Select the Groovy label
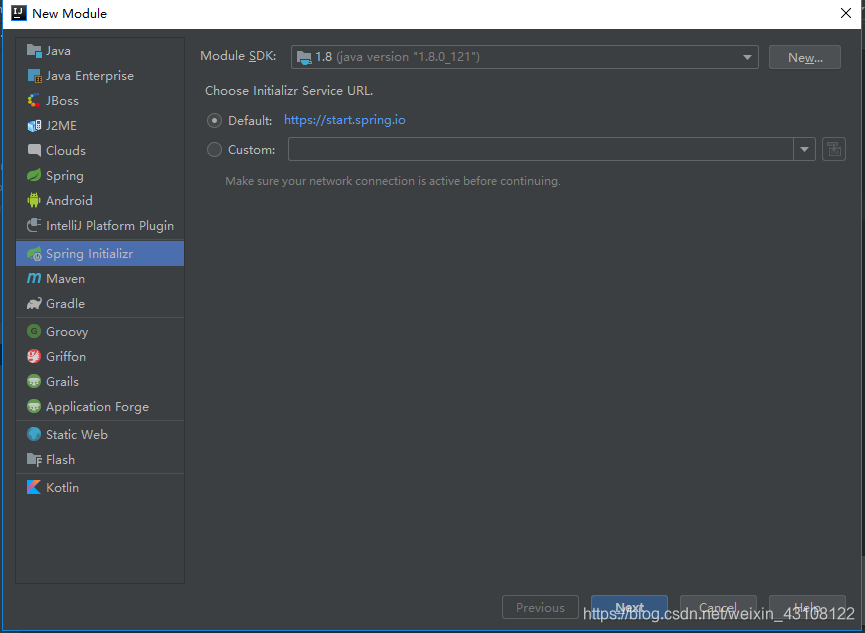865x633 pixels. (67, 332)
